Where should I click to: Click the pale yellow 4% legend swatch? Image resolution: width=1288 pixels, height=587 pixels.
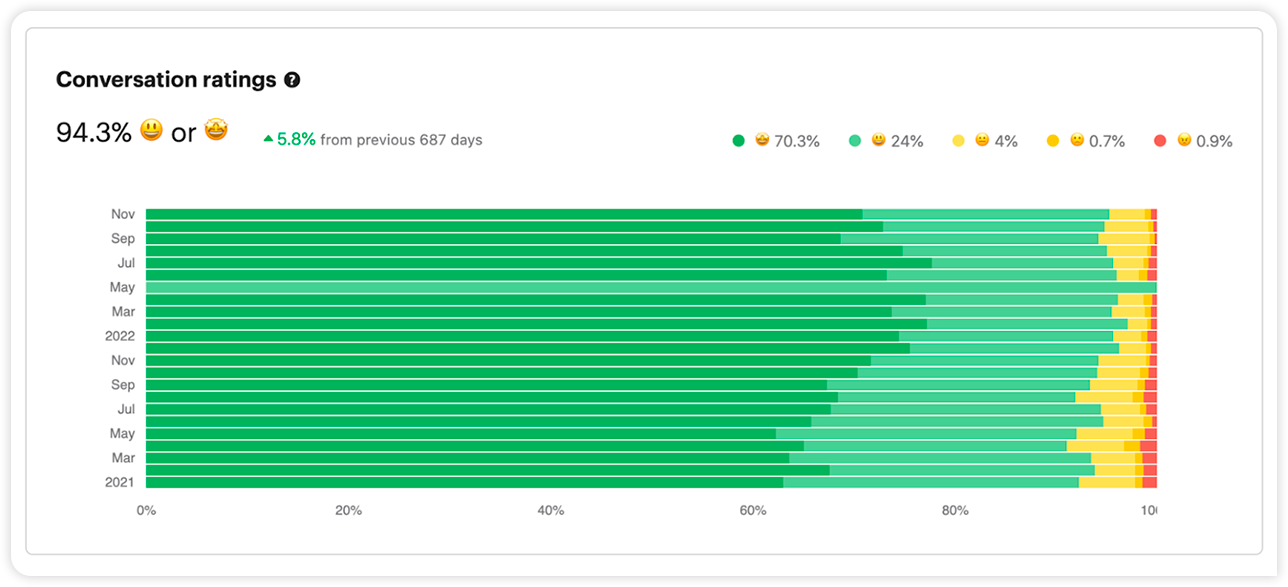pos(958,141)
